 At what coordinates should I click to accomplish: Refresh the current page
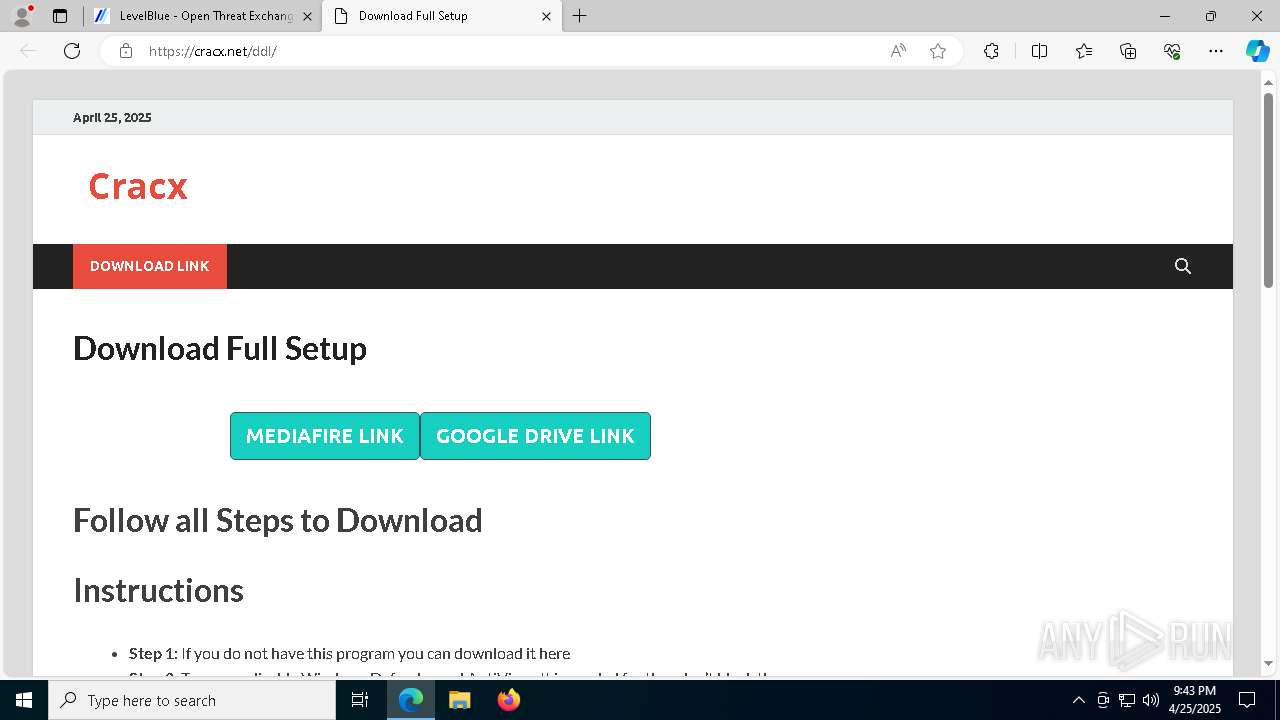coord(72,51)
